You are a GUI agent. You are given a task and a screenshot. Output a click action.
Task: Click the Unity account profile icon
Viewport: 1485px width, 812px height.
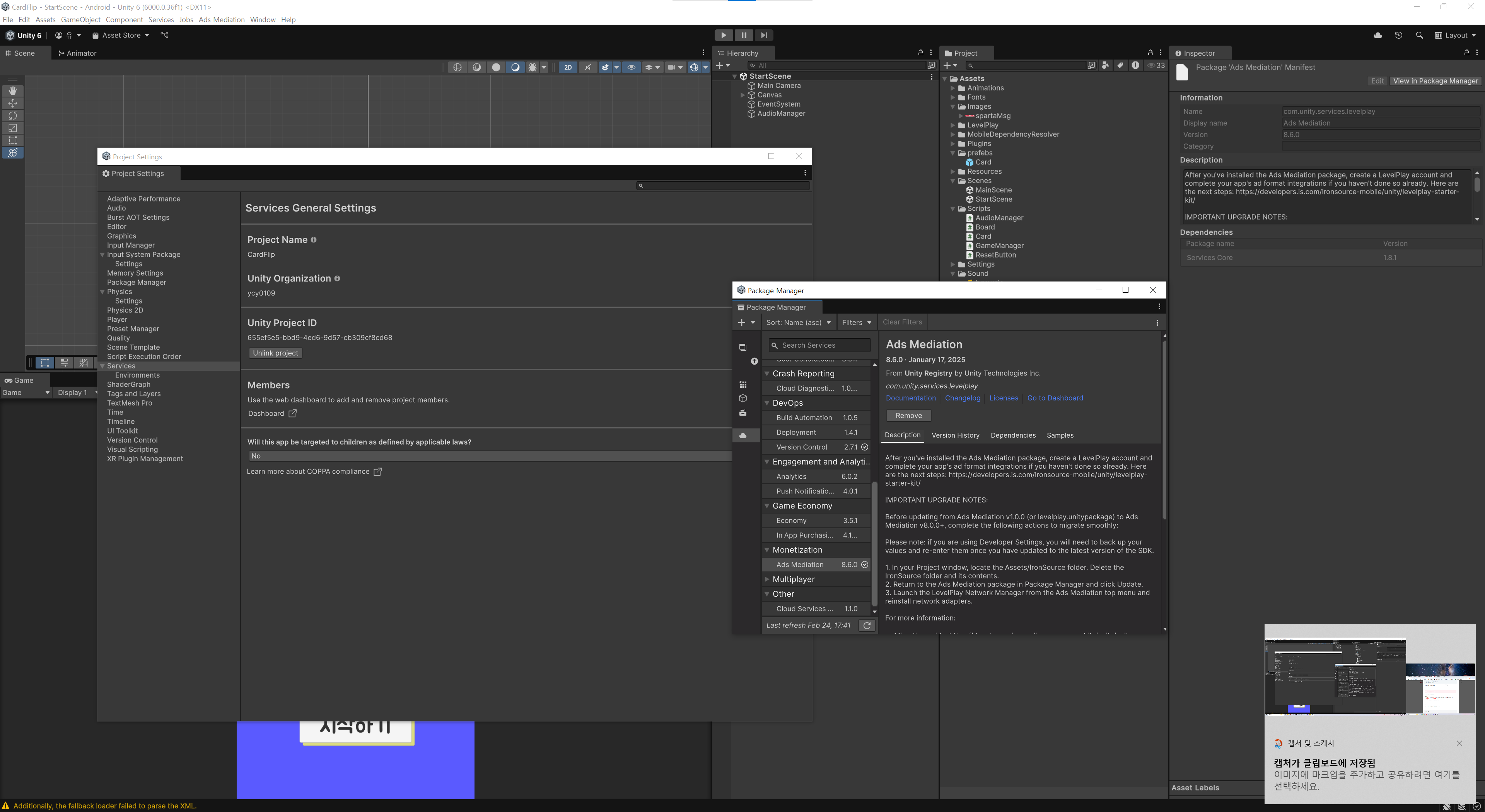(58, 35)
